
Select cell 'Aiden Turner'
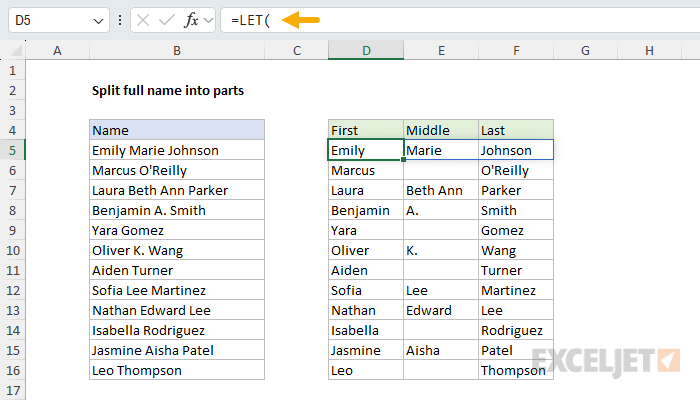pos(177,270)
